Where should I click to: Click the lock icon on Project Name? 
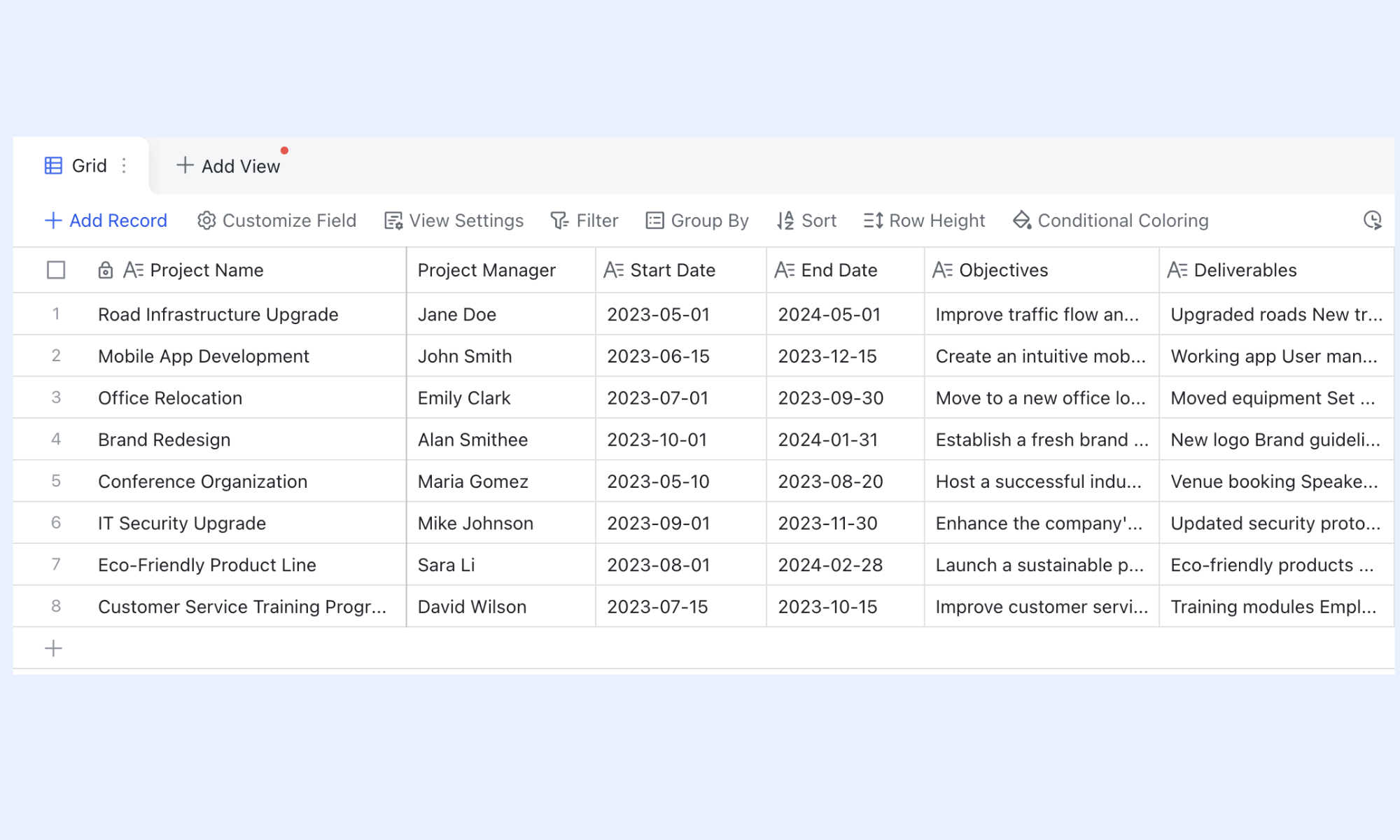105,270
